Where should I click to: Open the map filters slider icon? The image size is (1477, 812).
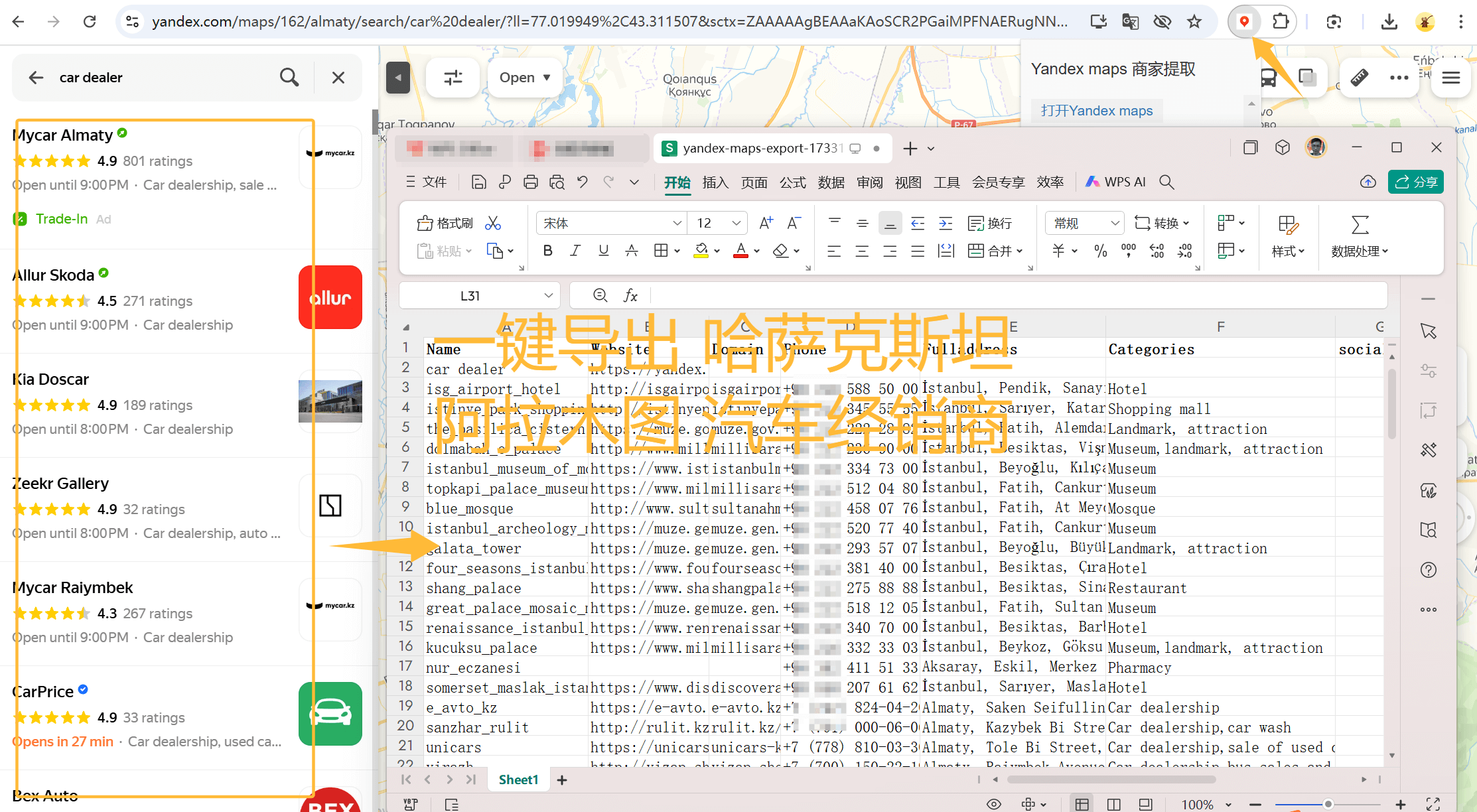click(x=453, y=78)
